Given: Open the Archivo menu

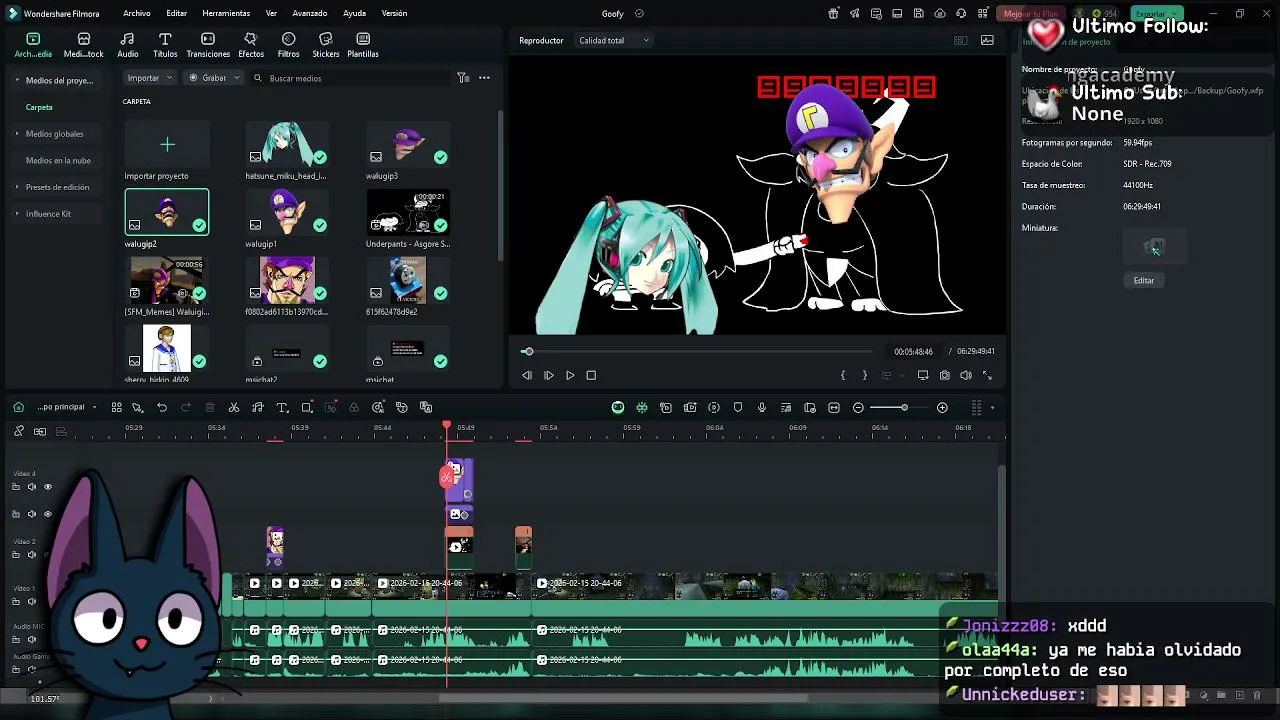Looking at the screenshot, I should [137, 13].
